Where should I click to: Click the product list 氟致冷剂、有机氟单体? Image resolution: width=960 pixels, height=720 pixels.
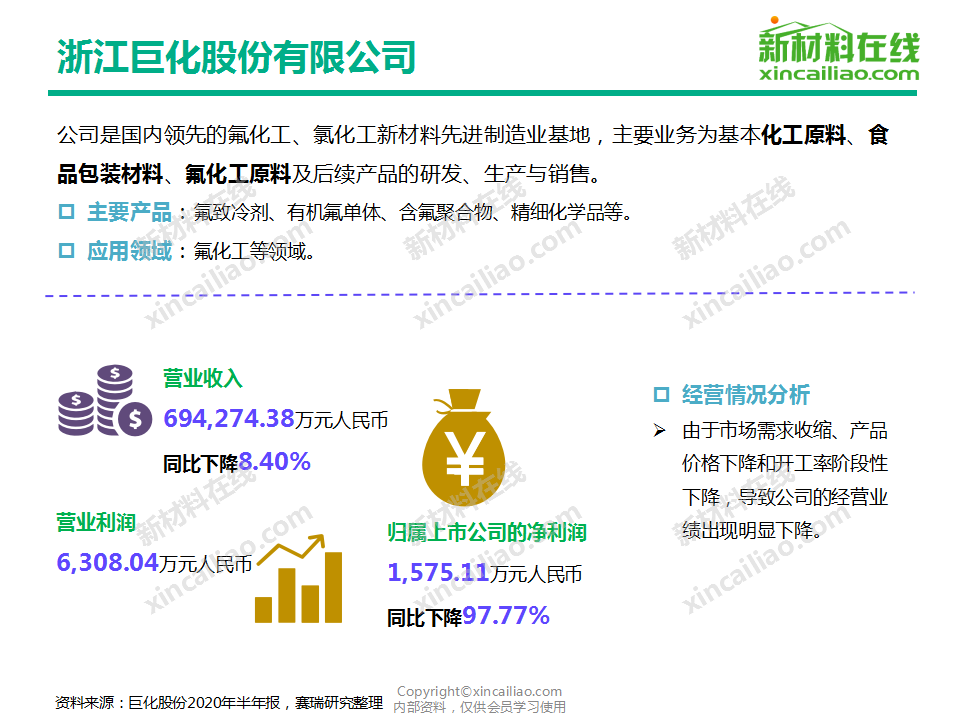pyautogui.click(x=287, y=212)
